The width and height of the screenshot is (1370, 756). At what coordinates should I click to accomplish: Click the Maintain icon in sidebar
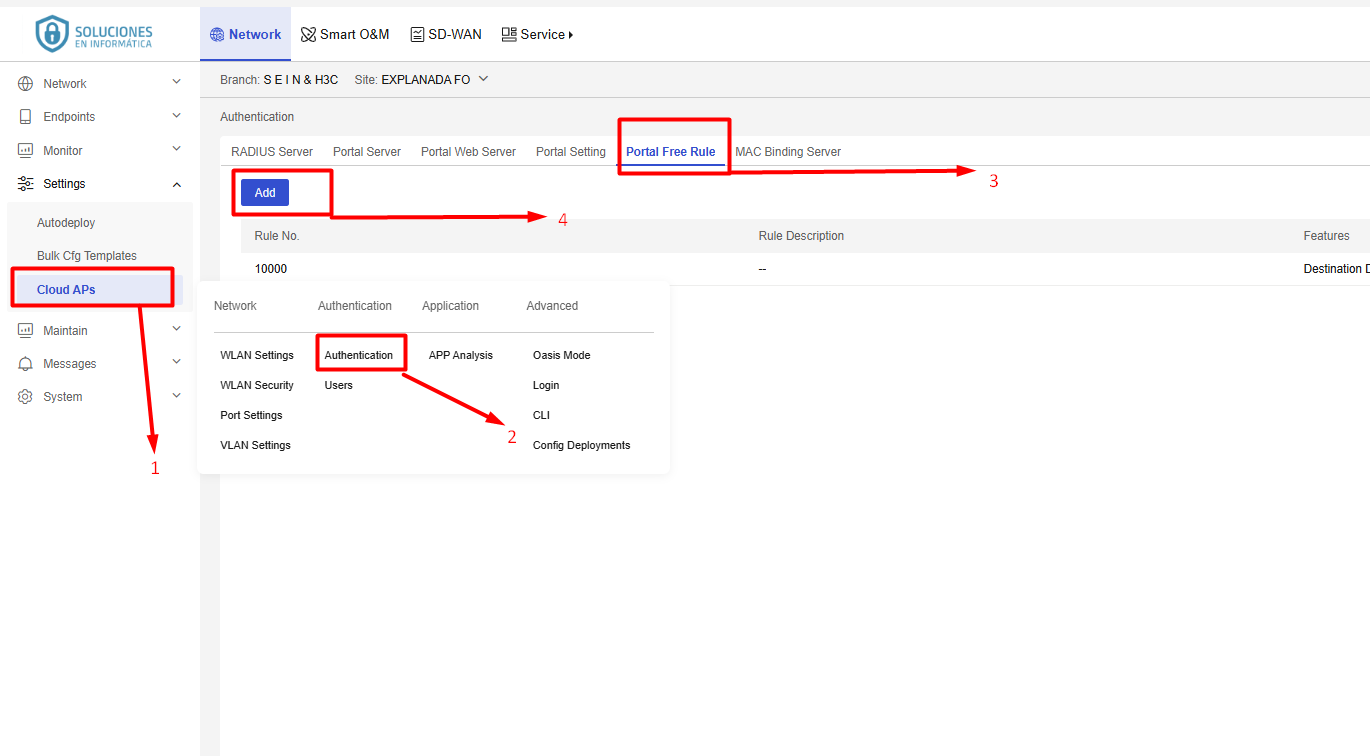(x=26, y=331)
